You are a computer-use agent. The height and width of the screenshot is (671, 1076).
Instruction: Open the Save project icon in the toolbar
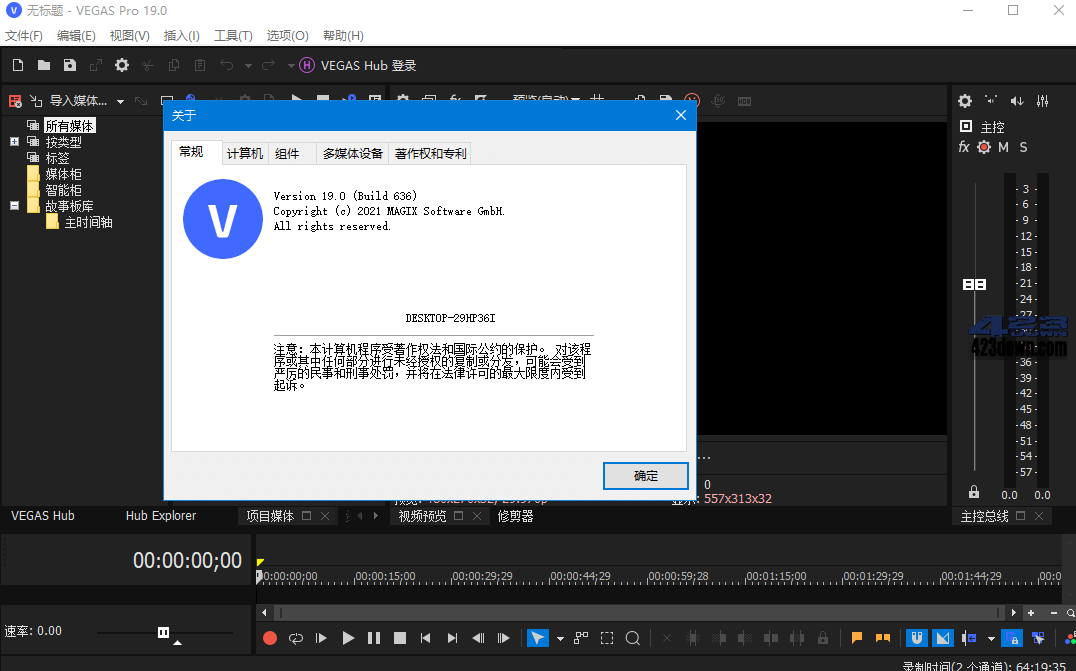pyautogui.click(x=70, y=65)
